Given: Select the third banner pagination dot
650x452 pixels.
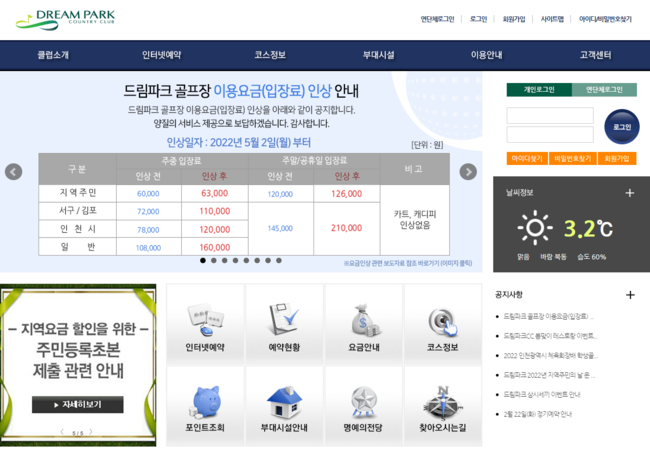Looking at the screenshot, I should coord(224,260).
